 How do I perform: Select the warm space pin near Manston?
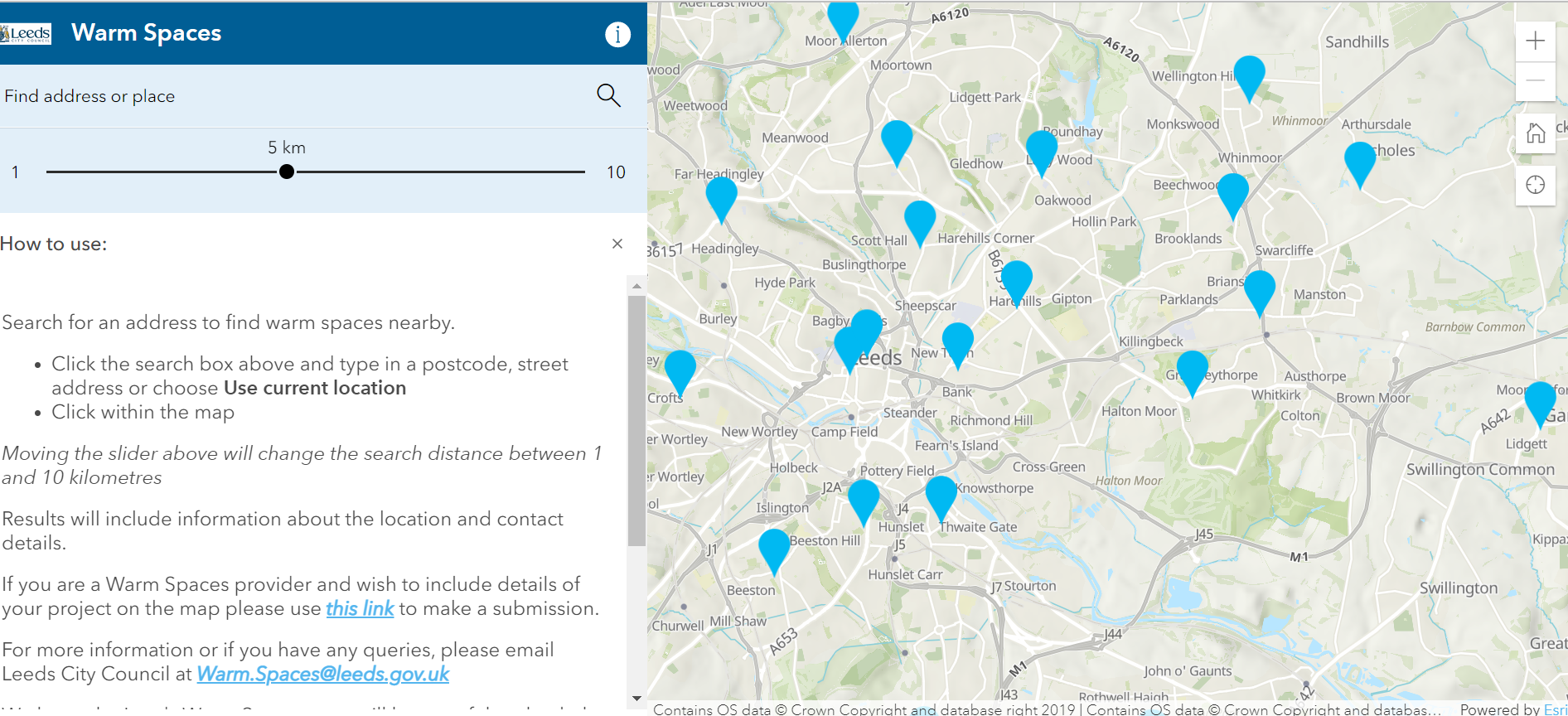click(1259, 290)
